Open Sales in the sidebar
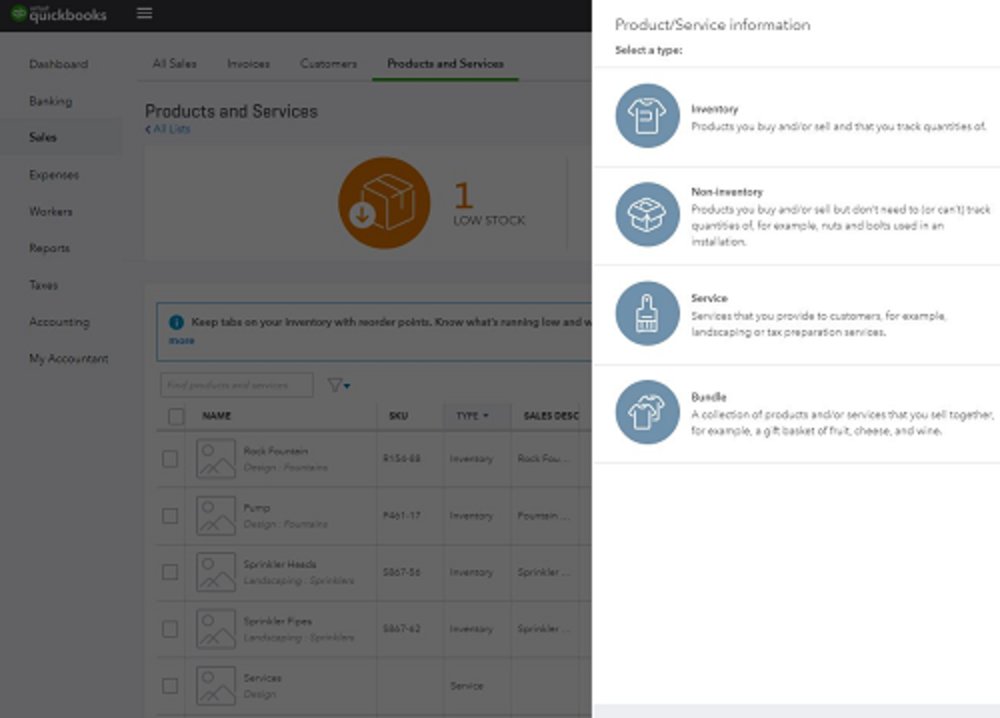Screen dimensions: 1000x718 click(x=43, y=137)
